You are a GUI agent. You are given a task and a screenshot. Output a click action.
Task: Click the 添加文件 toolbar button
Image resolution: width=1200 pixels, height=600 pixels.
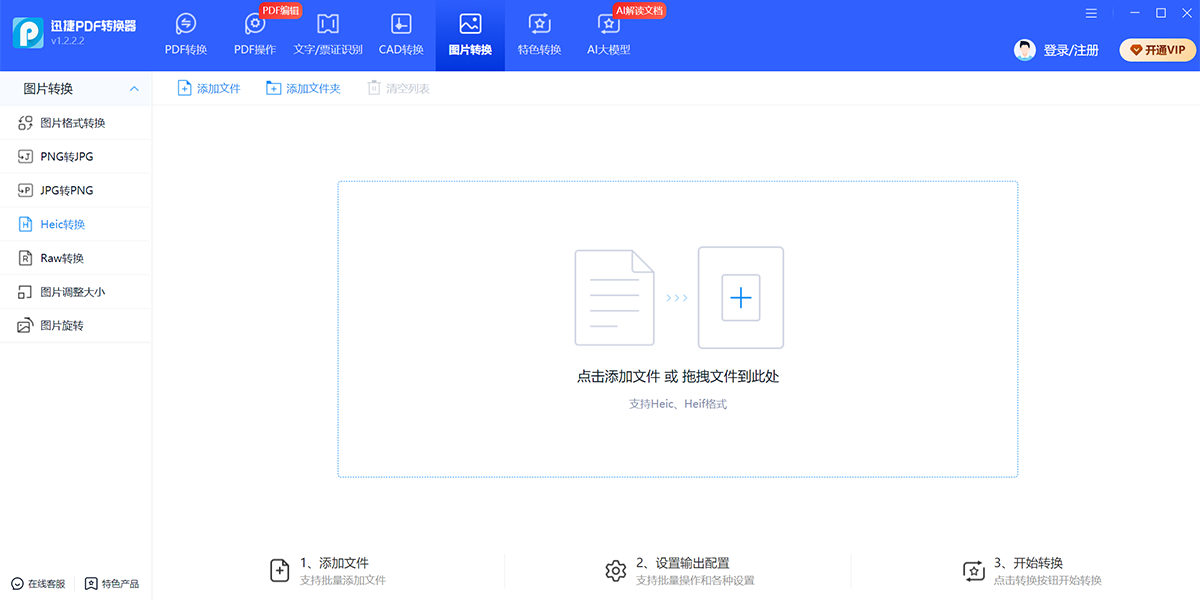[209, 88]
